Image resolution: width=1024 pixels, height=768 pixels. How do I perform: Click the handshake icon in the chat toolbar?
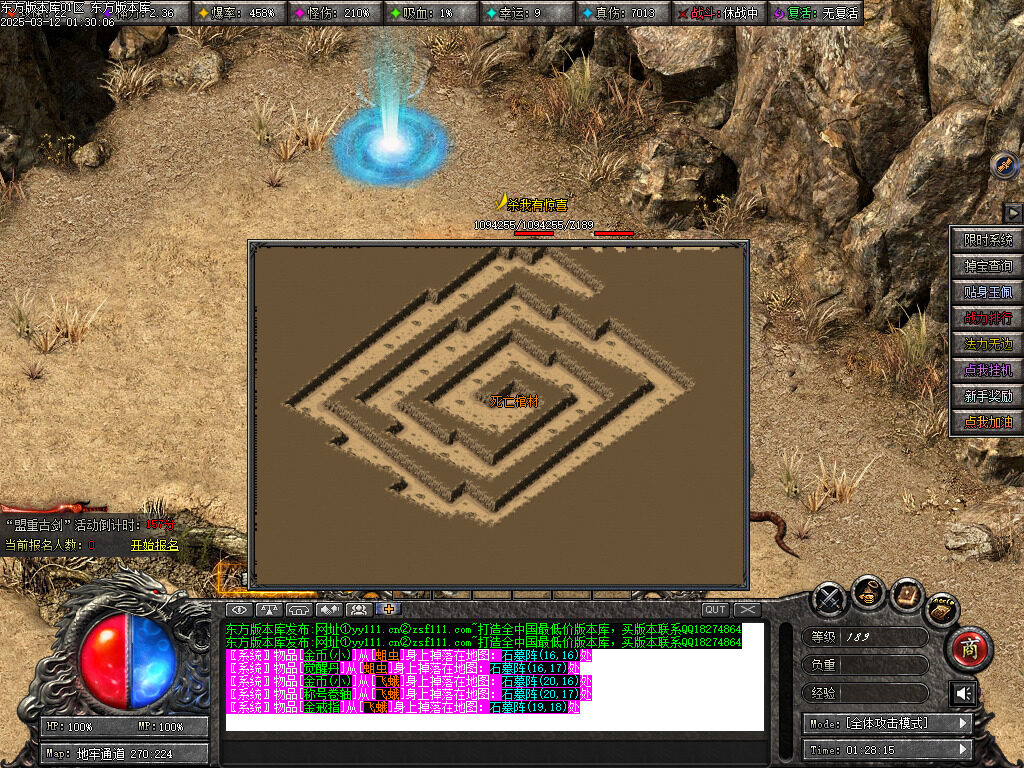tap(329, 609)
